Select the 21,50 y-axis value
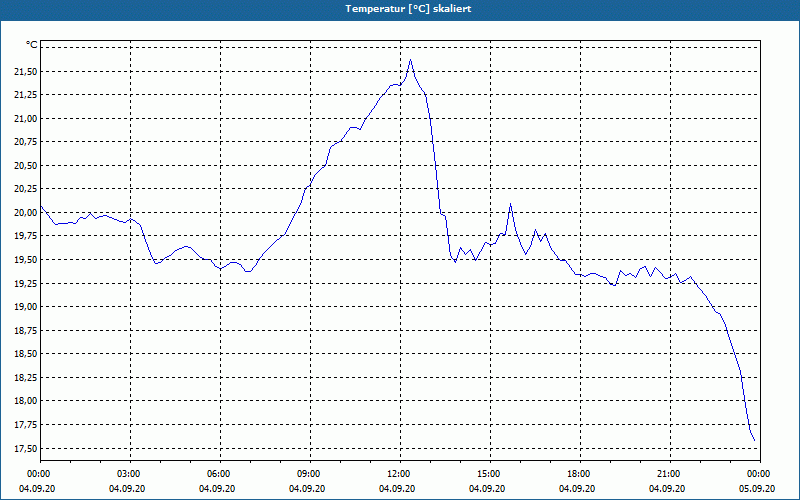This screenshot has width=800, height=500. point(26,71)
